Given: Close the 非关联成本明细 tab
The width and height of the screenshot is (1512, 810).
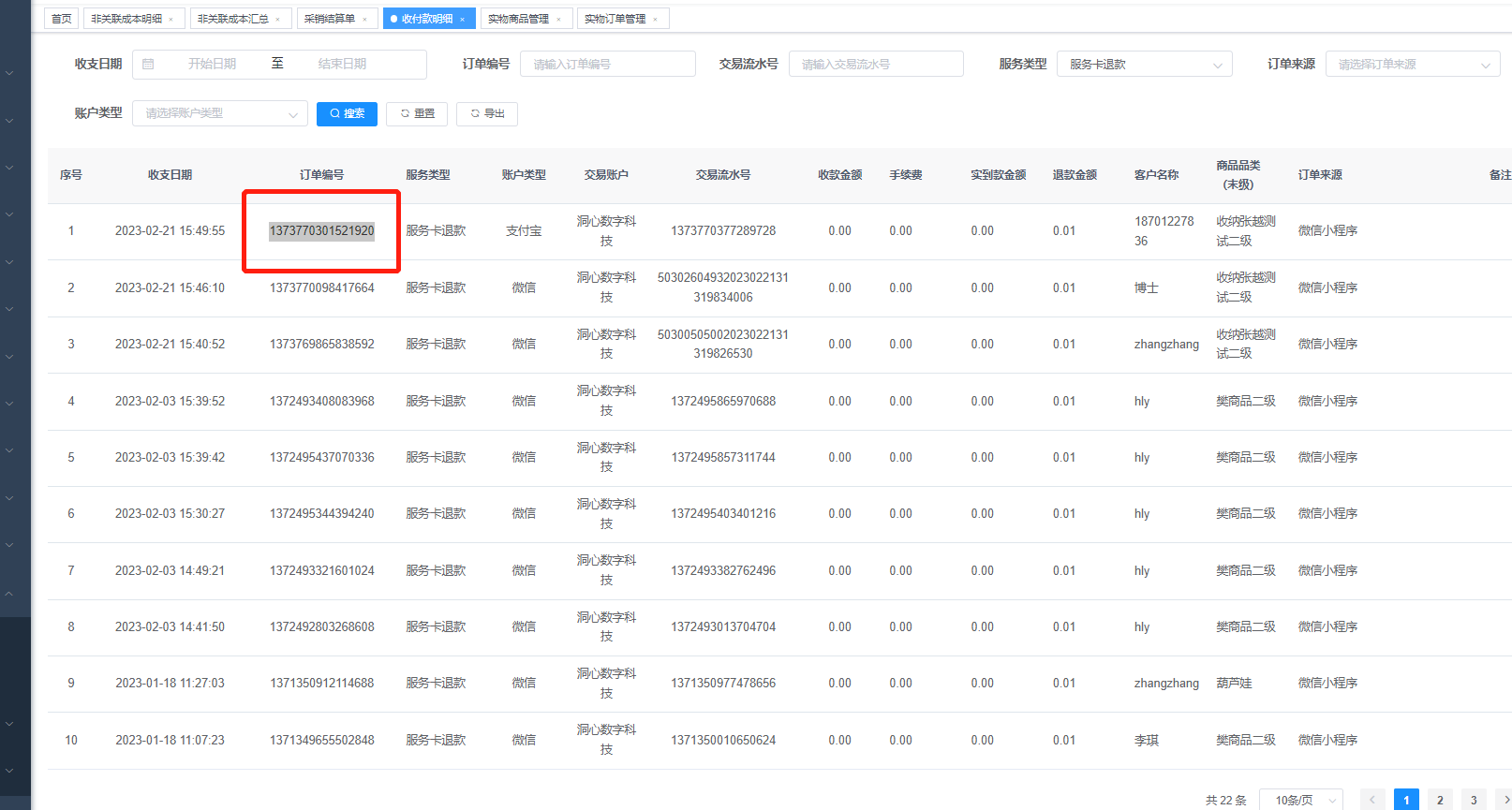Looking at the screenshot, I should click(x=170, y=20).
